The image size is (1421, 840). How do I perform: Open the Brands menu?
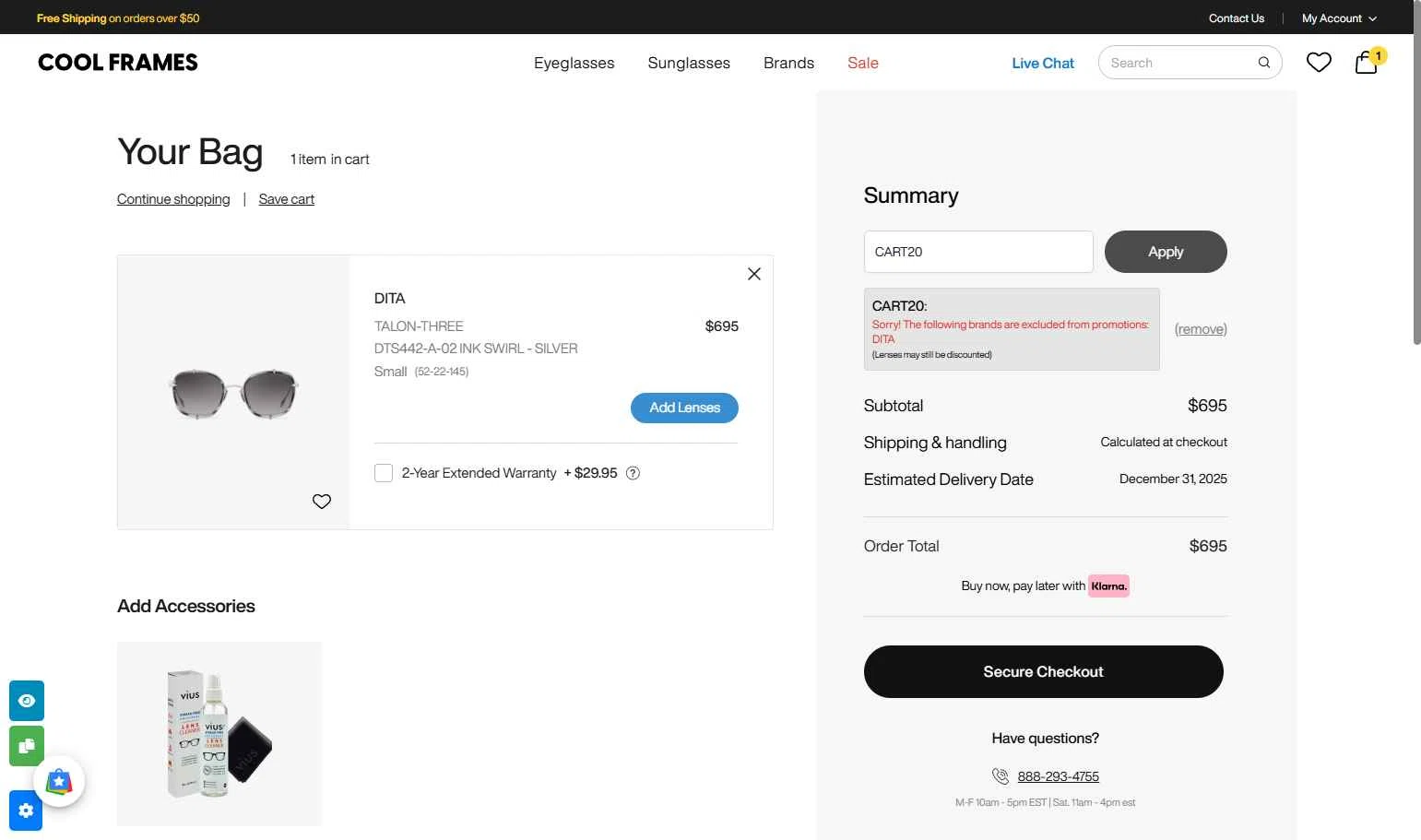click(x=788, y=63)
